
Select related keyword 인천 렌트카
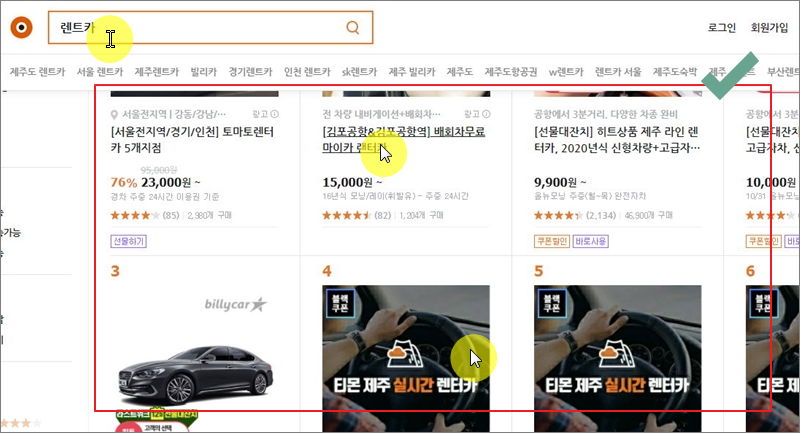[307, 72]
